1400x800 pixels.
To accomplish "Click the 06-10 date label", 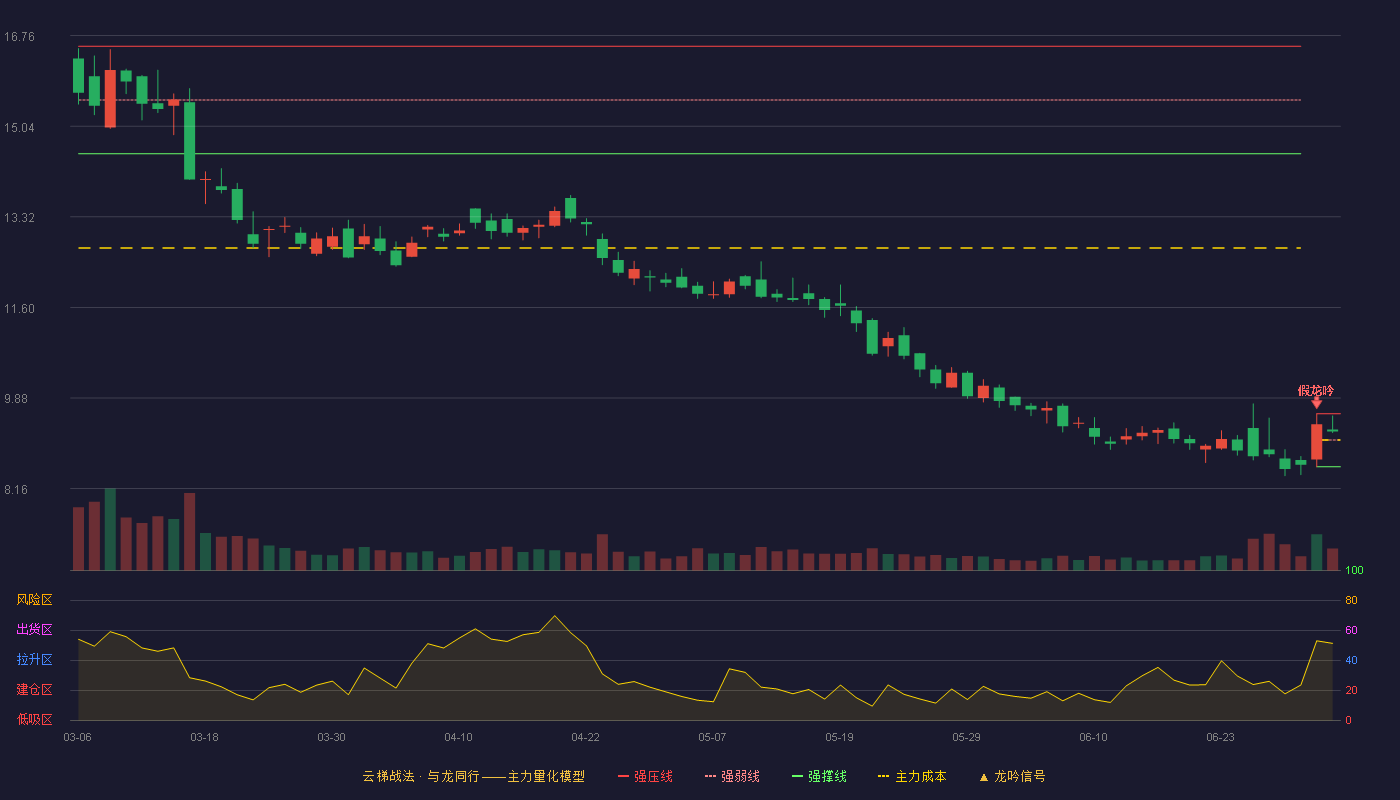I will coord(1093,737).
